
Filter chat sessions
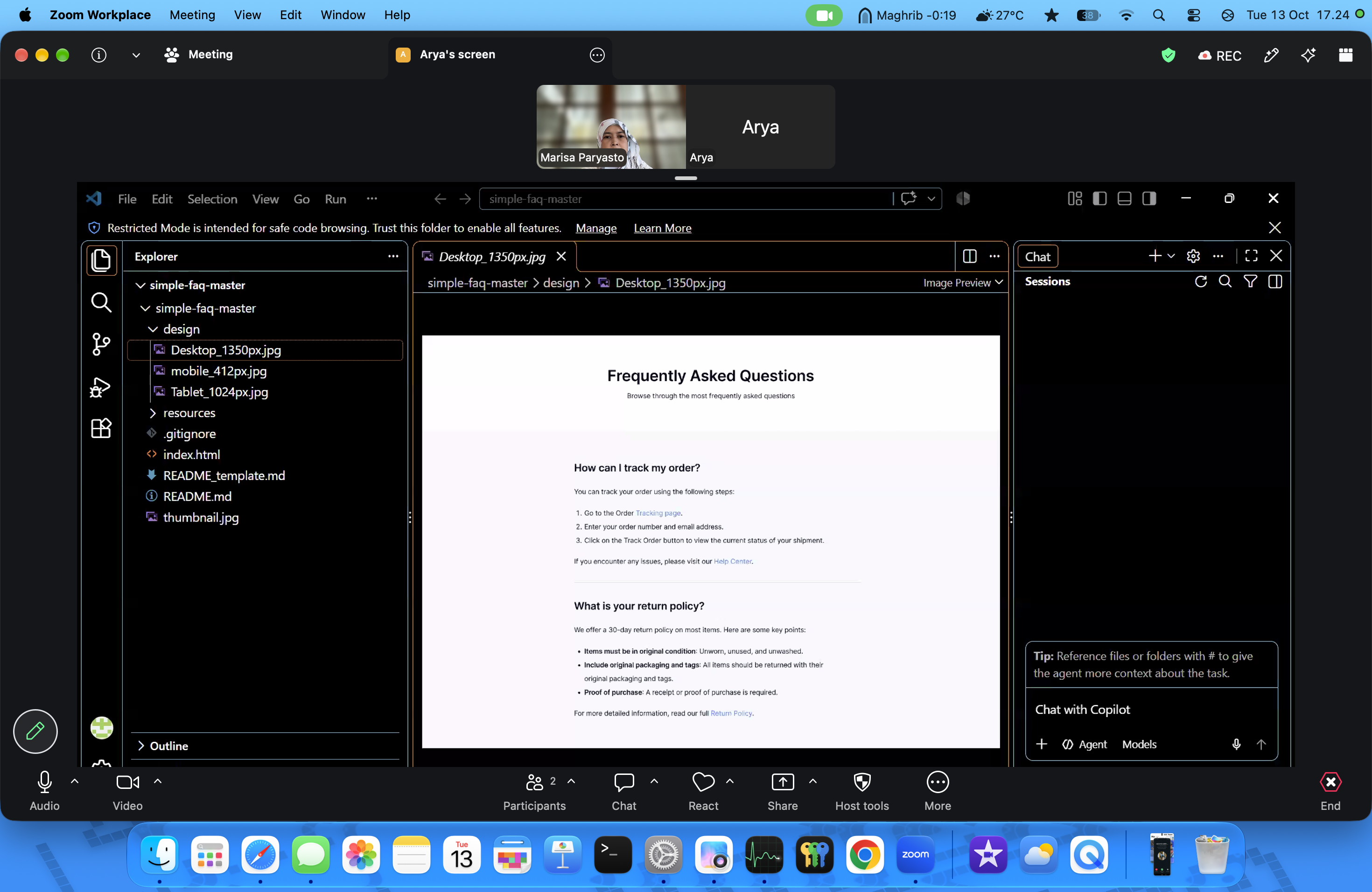point(1250,281)
